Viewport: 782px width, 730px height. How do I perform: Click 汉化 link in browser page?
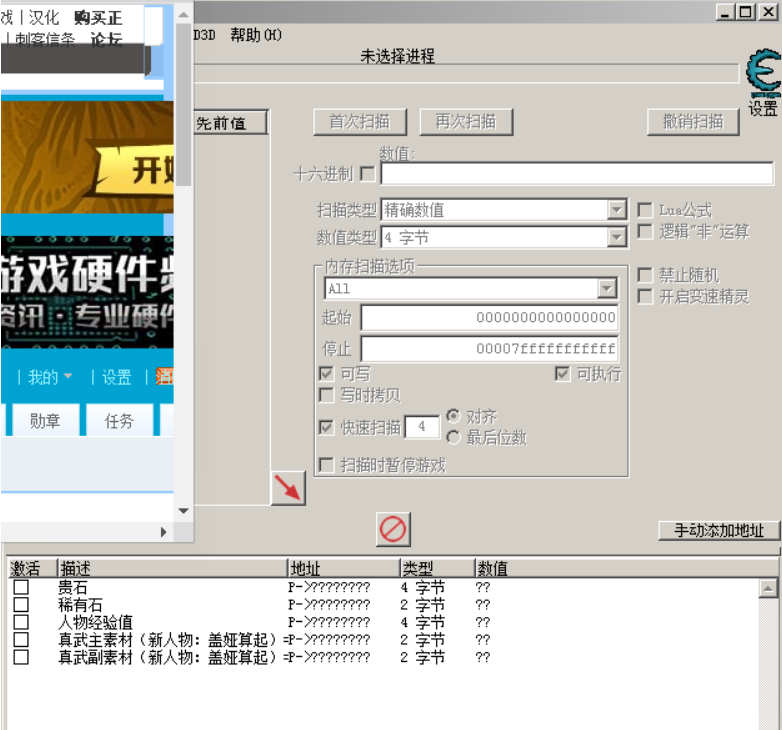coord(44,18)
